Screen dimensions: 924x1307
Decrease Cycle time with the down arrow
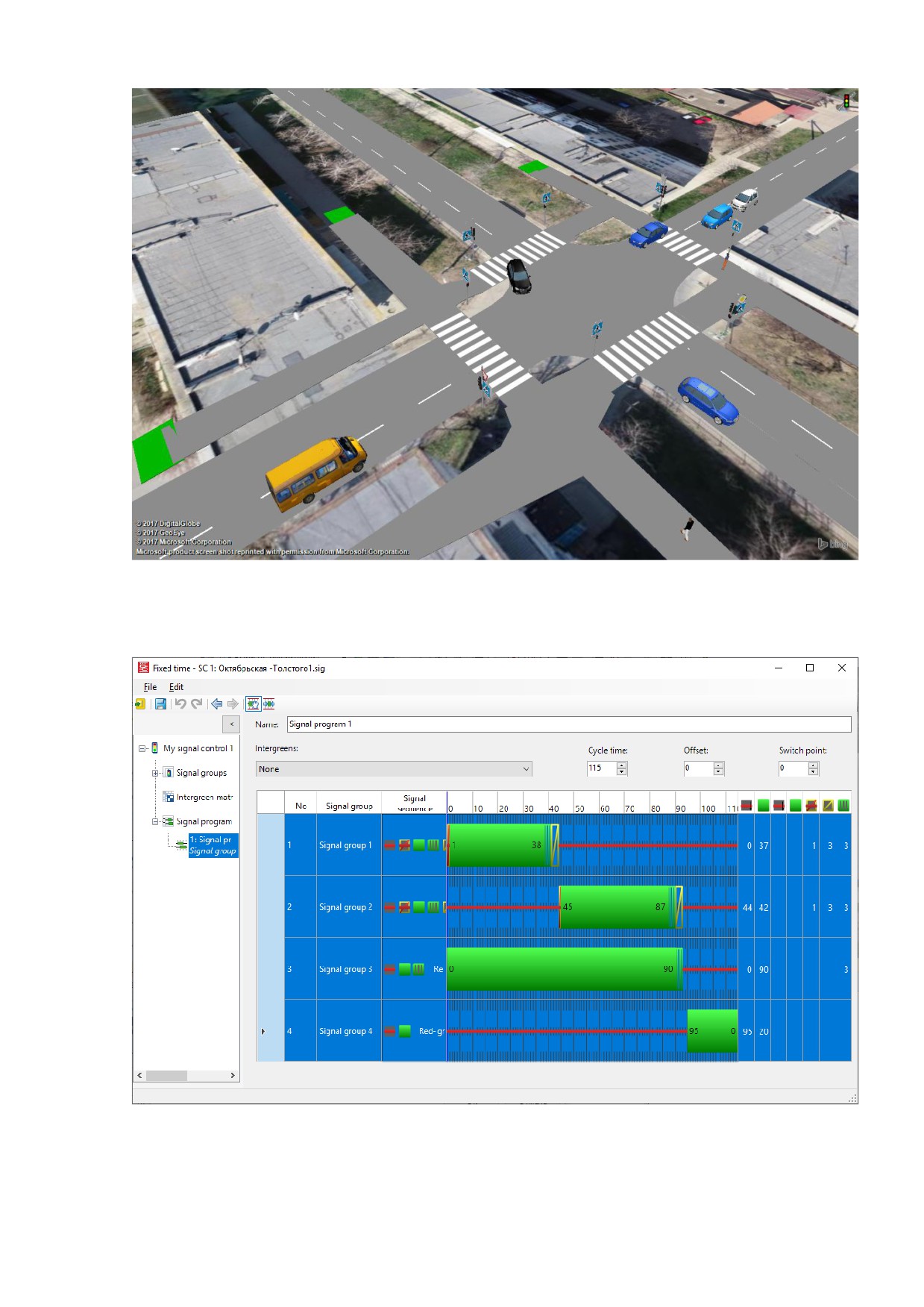point(622,772)
